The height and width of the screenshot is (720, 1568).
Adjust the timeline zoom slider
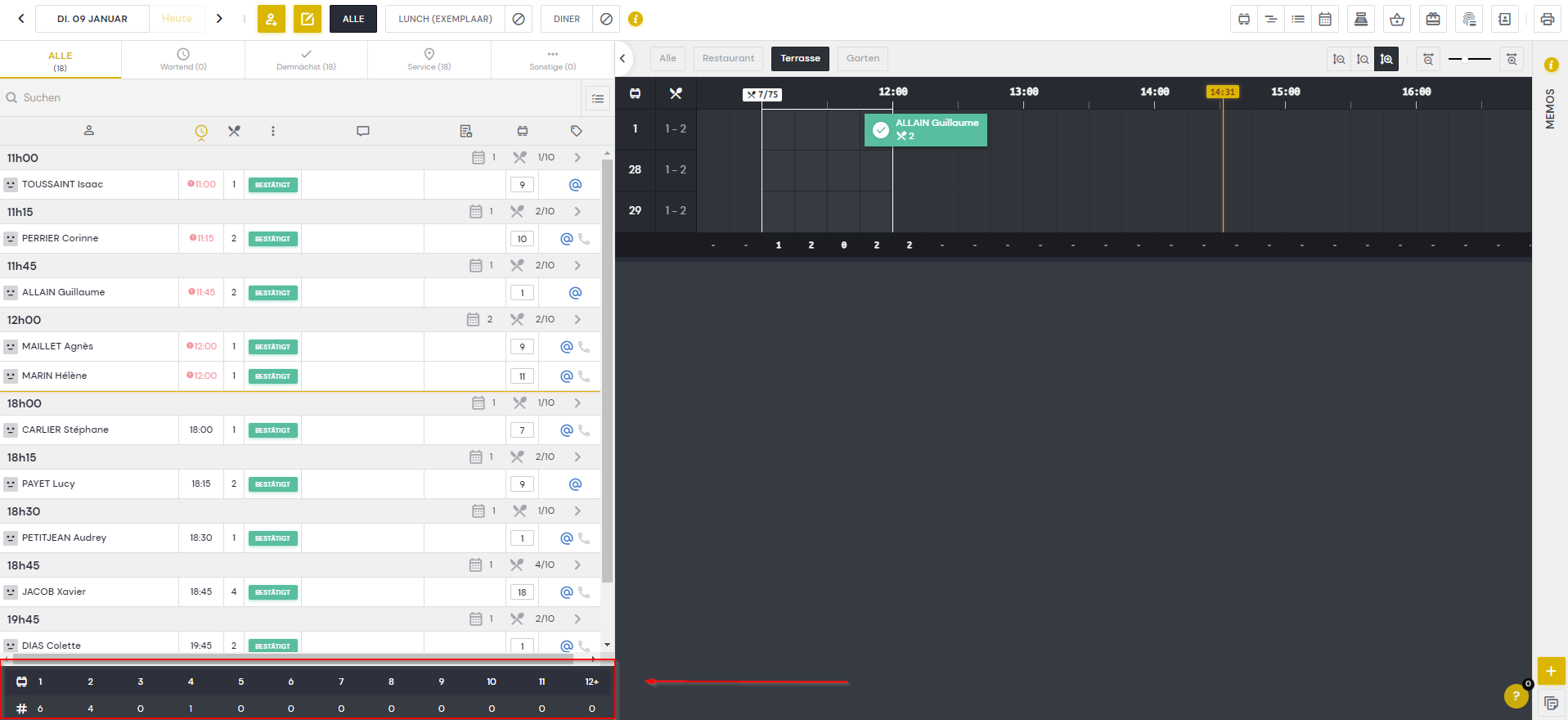[1470, 59]
